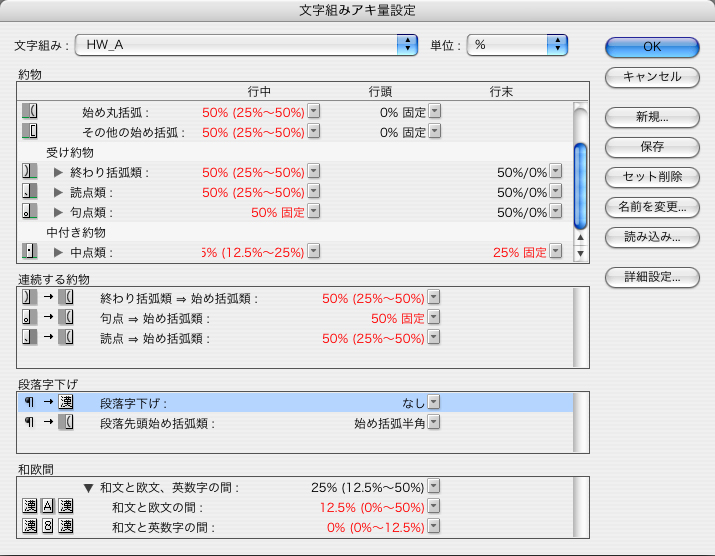
Task: Click the セット削除 button
Action: click(x=652, y=177)
